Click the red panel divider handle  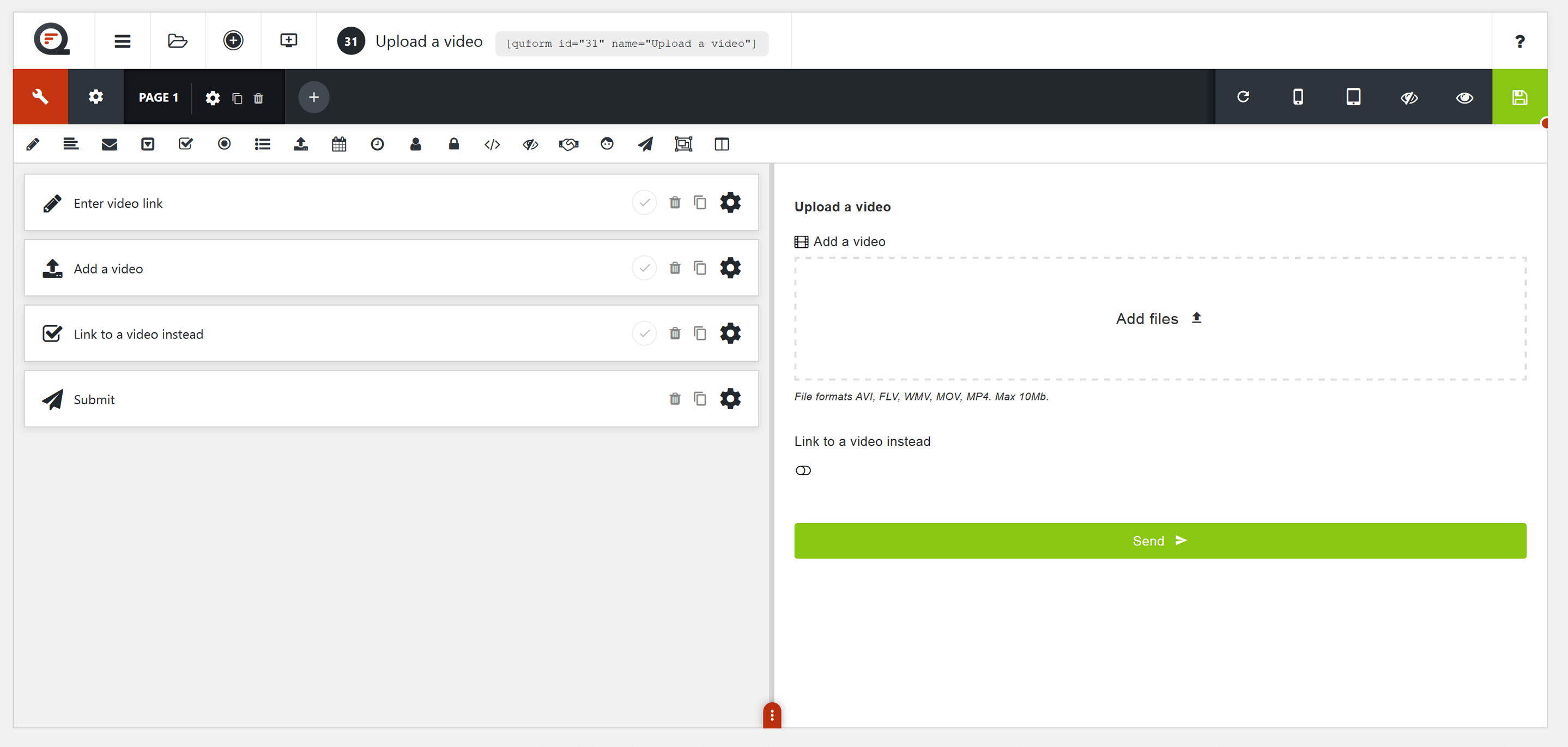point(772,715)
